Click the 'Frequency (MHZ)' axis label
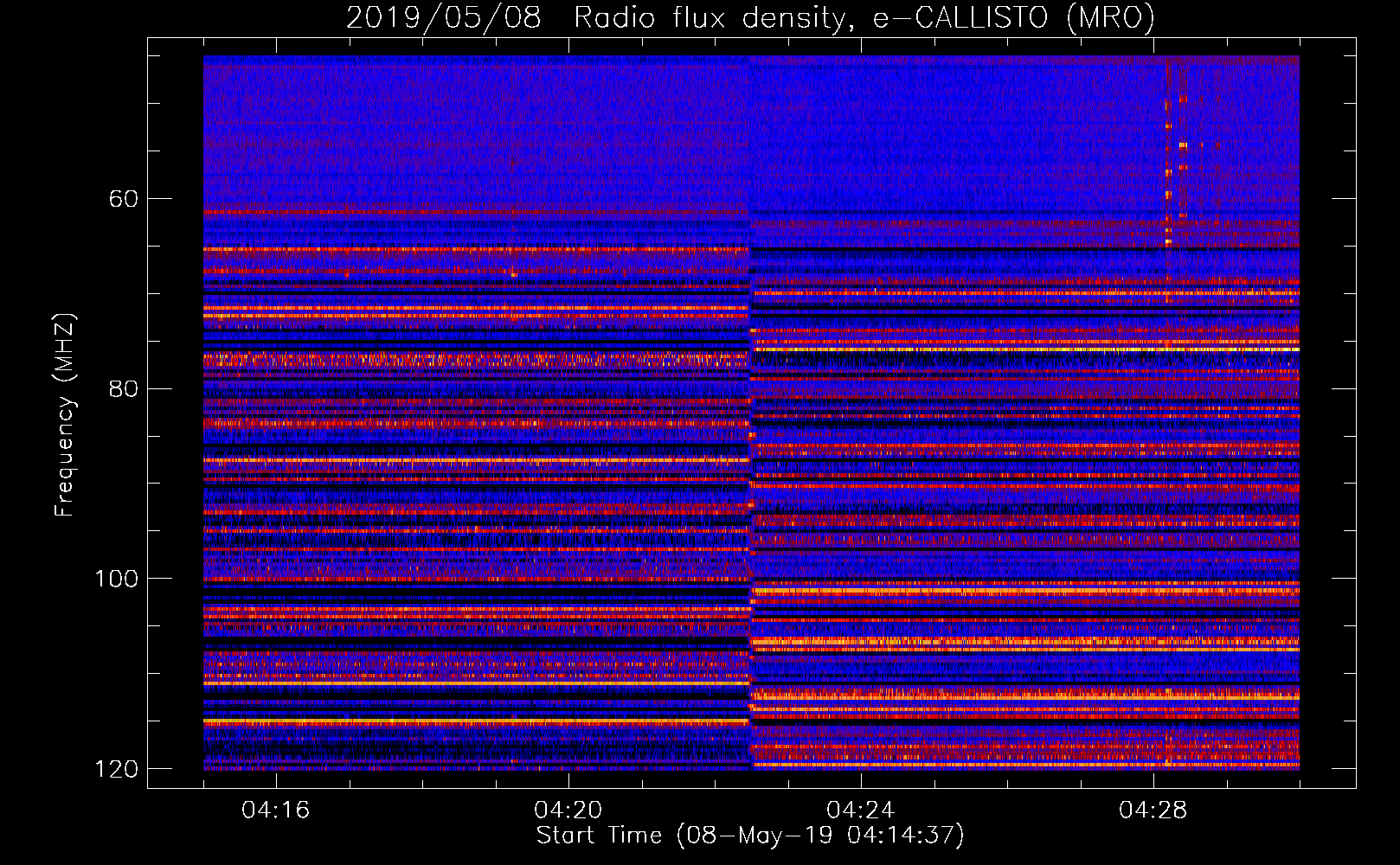Image resolution: width=1400 pixels, height=865 pixels. pos(64,415)
